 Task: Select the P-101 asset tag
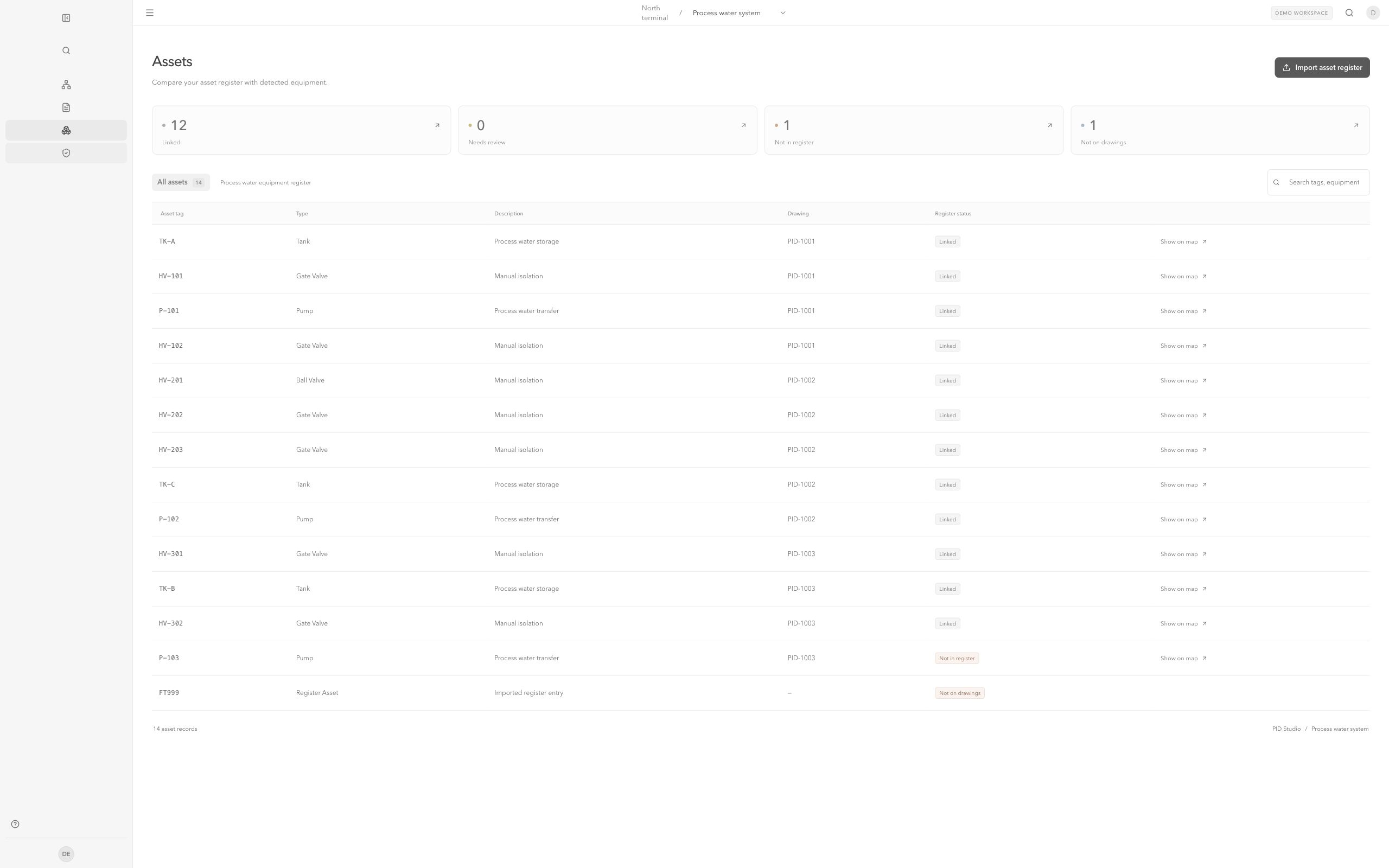tap(169, 310)
